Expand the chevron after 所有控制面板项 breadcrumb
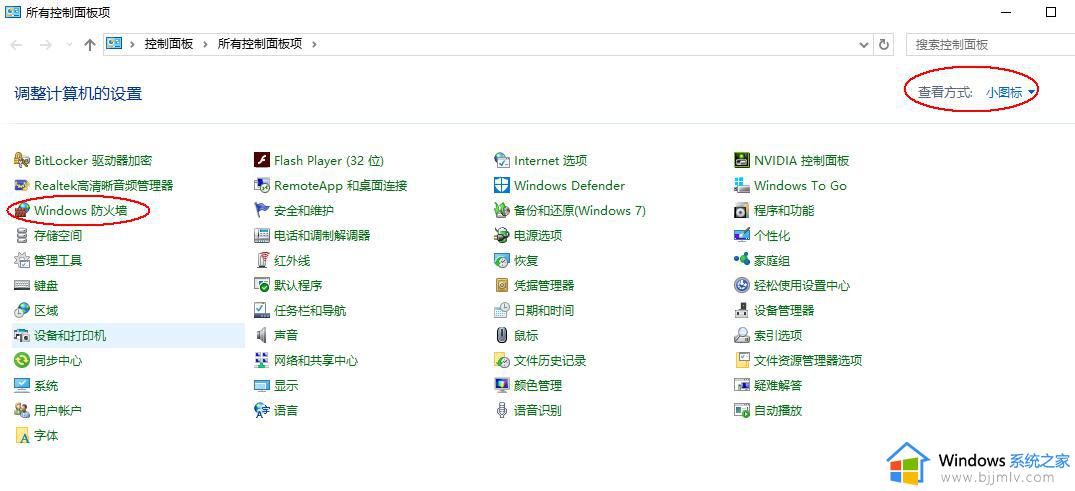Image resolution: width=1075 pixels, height=491 pixels. click(x=315, y=44)
